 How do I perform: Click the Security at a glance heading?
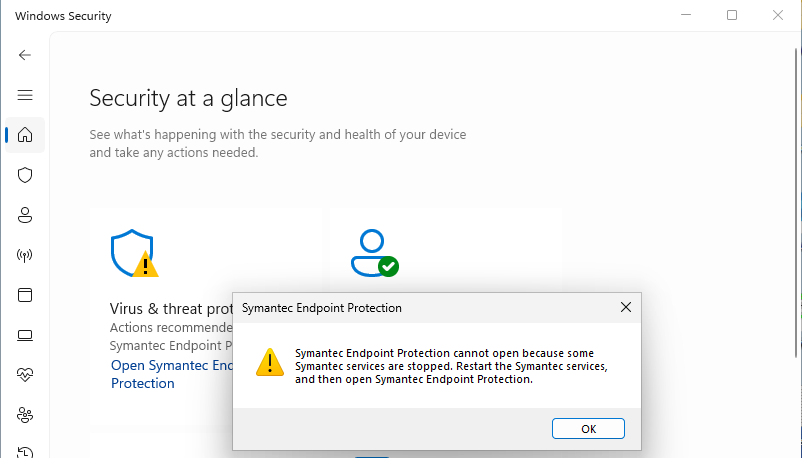(x=188, y=98)
